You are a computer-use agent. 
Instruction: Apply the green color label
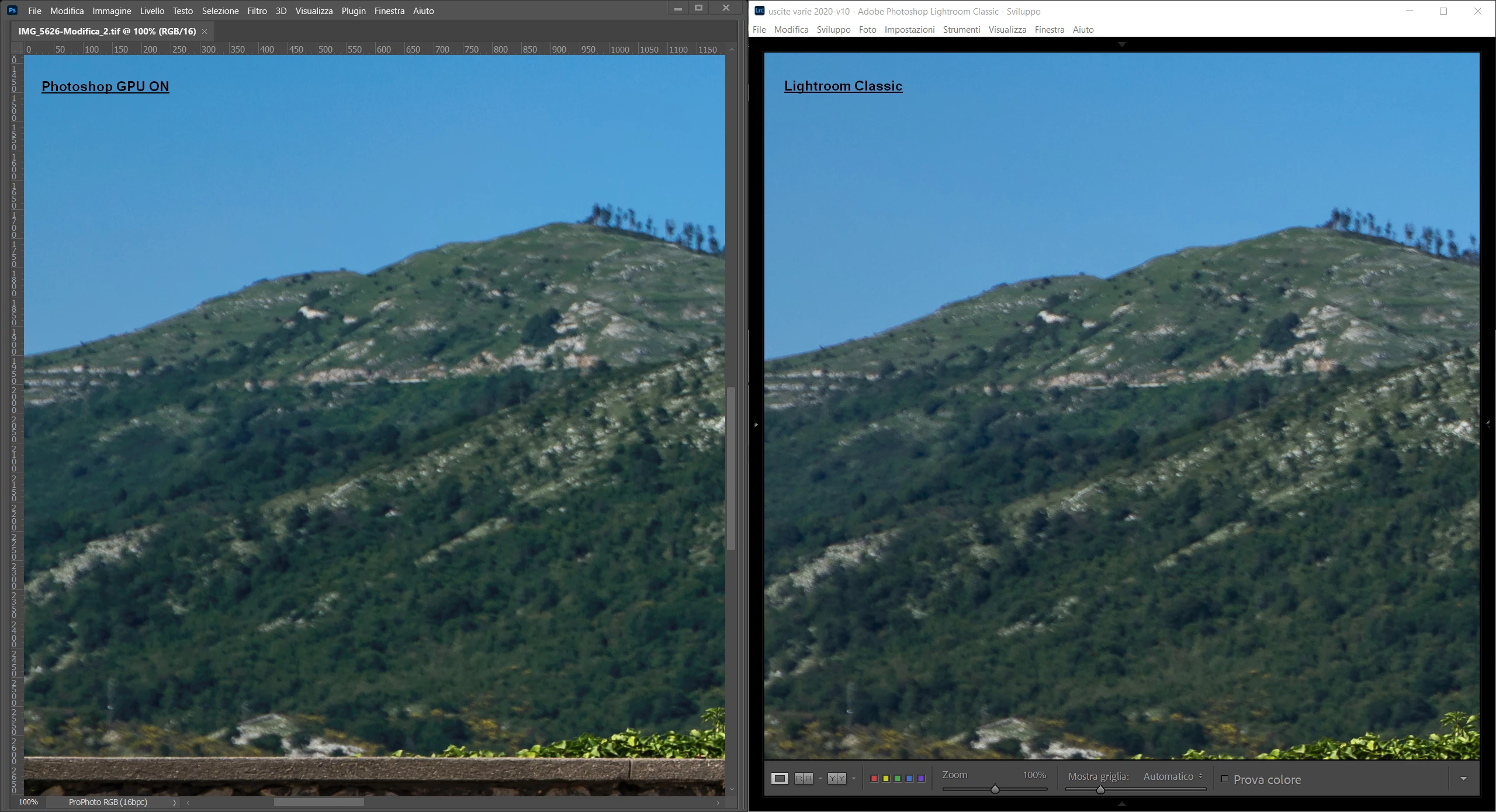click(898, 778)
